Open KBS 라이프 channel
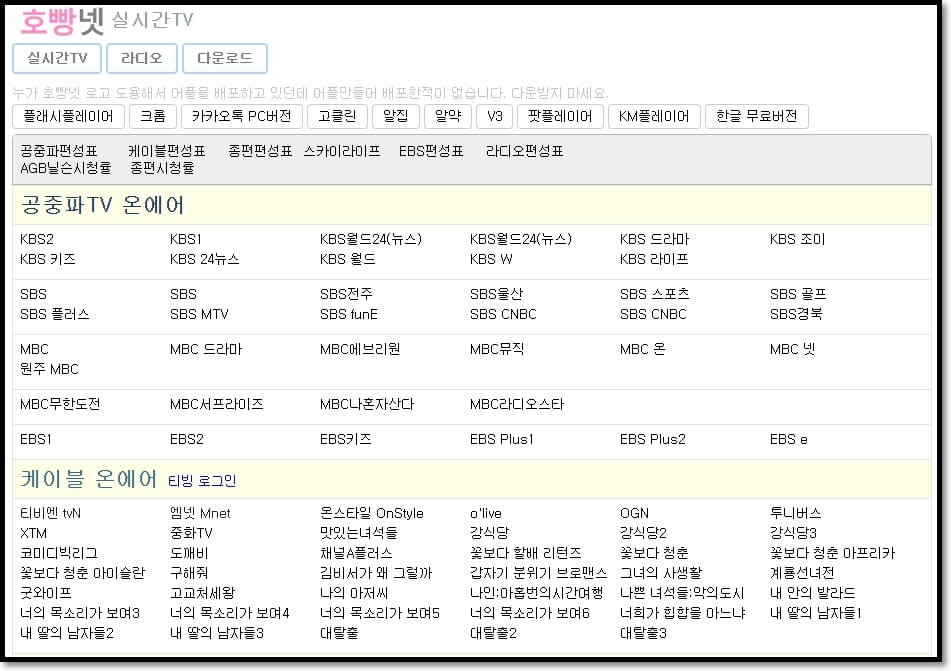 [x=654, y=259]
